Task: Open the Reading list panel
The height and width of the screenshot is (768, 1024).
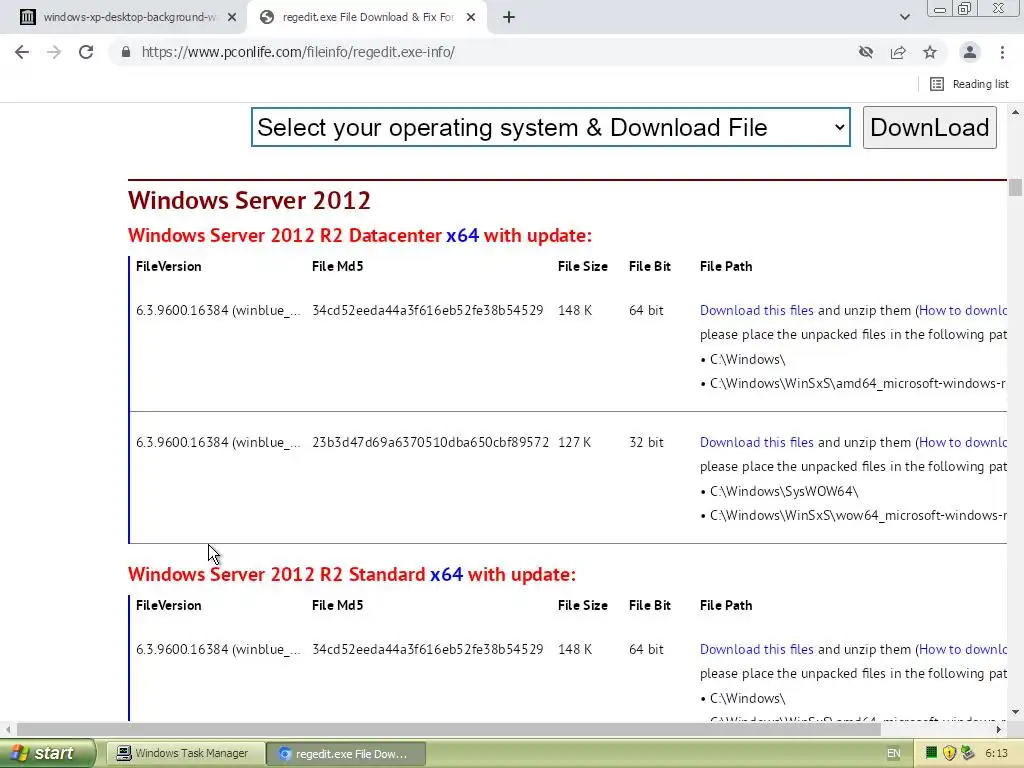Action: click(x=969, y=84)
